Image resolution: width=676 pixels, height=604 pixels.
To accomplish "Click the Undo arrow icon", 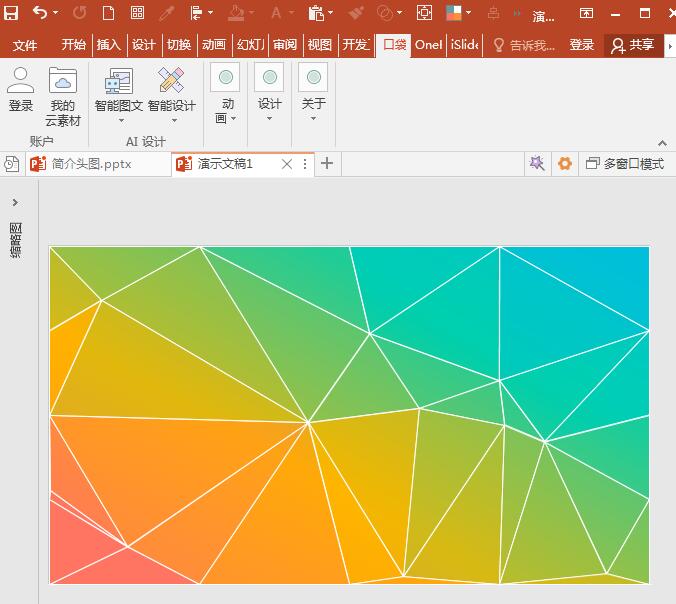I will pos(39,14).
